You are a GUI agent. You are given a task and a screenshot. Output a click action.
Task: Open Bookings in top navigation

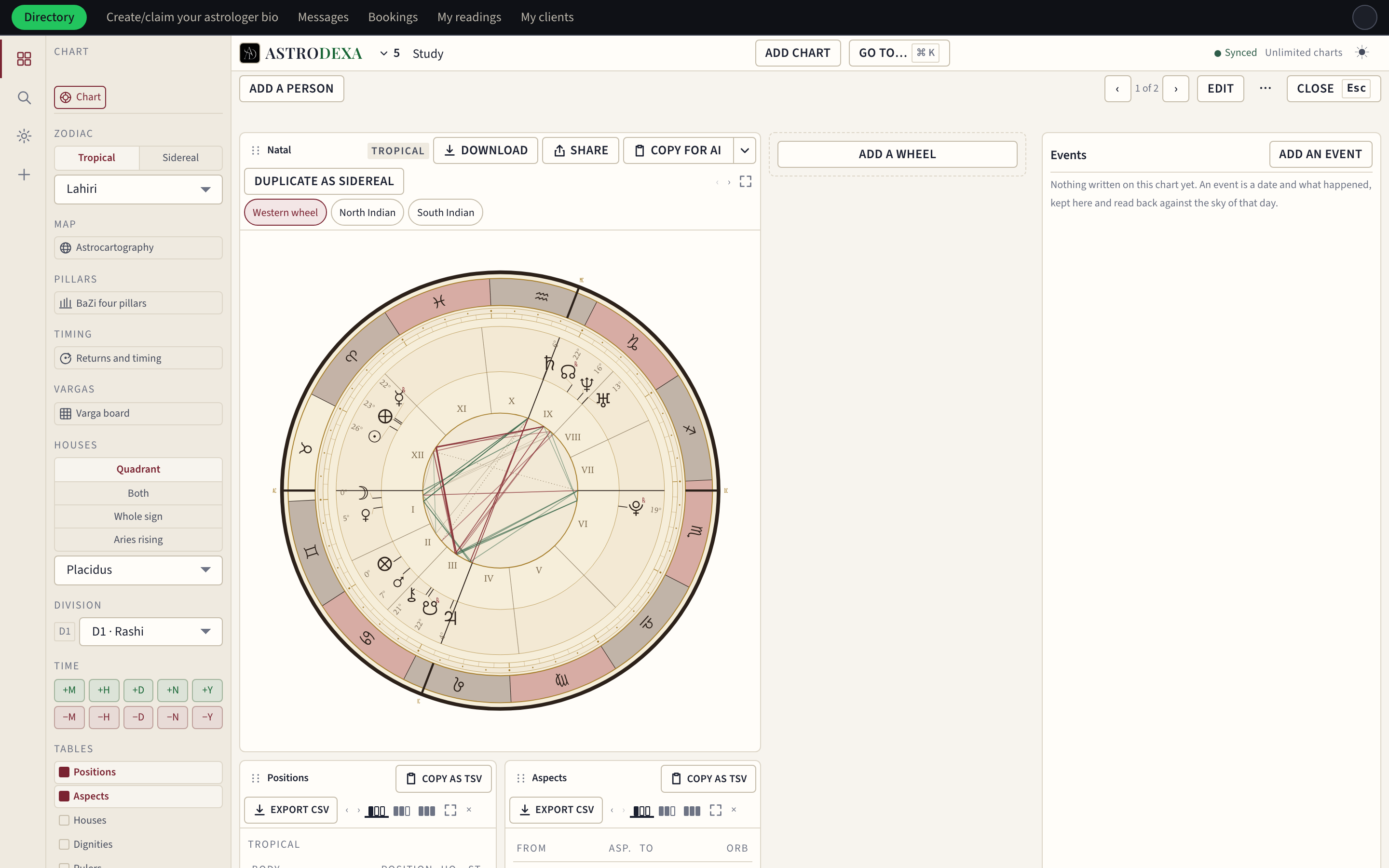pyautogui.click(x=393, y=17)
